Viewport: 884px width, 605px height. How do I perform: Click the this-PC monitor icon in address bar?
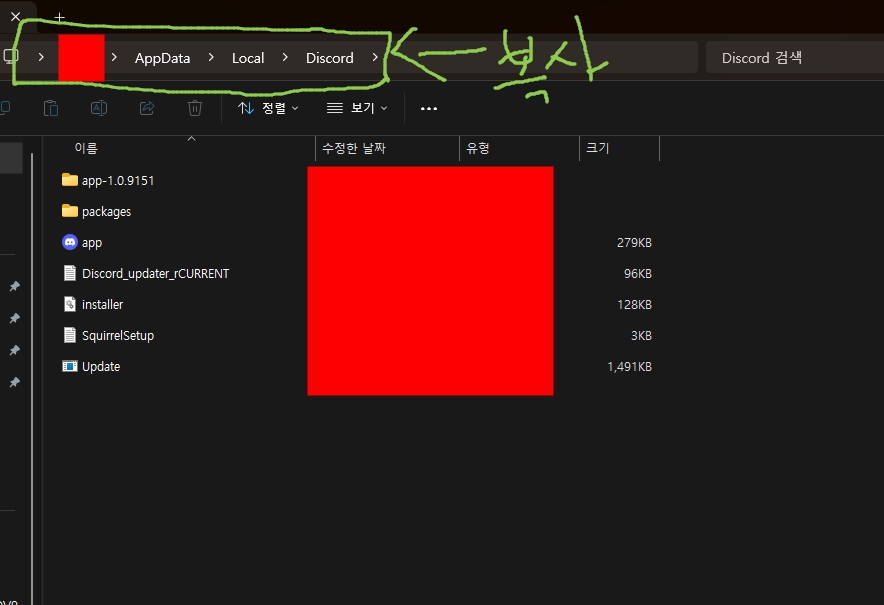[x=11, y=56]
